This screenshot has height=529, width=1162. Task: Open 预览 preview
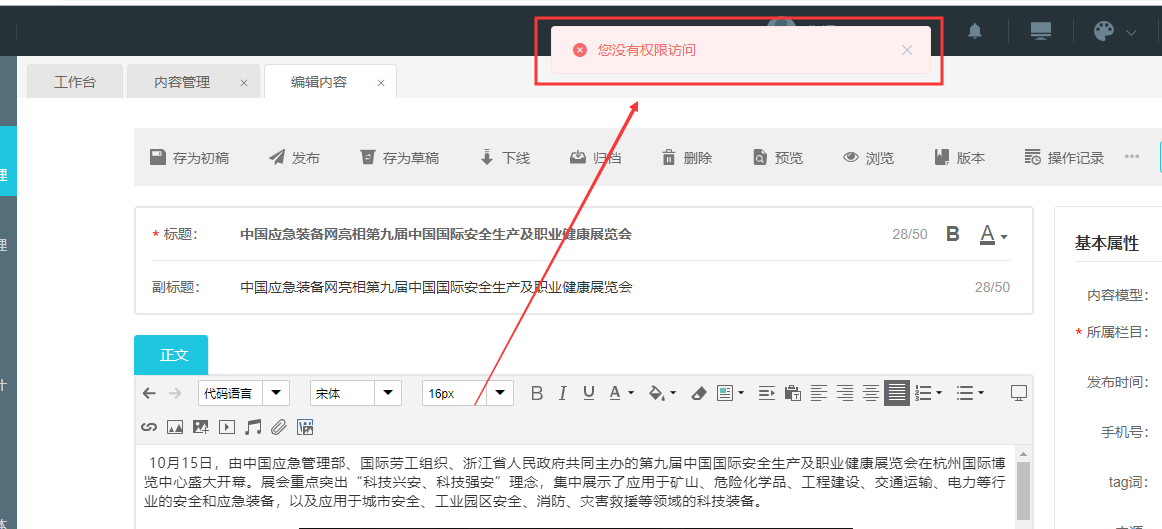[x=777, y=157]
